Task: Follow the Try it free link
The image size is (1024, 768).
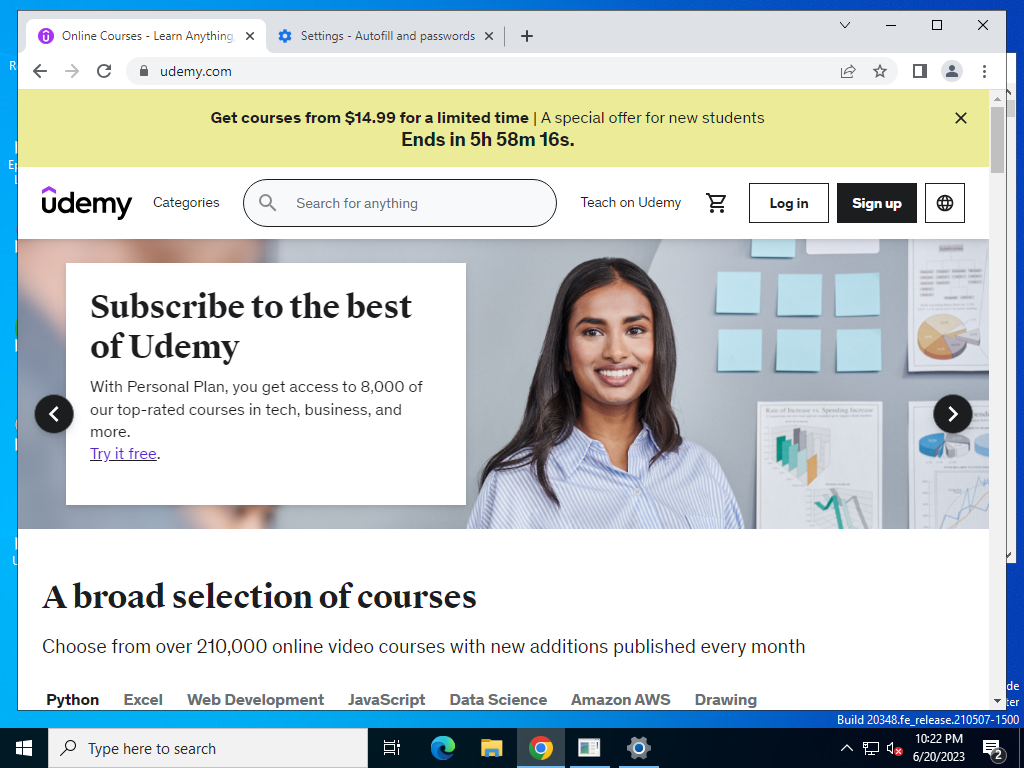Action: click(123, 454)
